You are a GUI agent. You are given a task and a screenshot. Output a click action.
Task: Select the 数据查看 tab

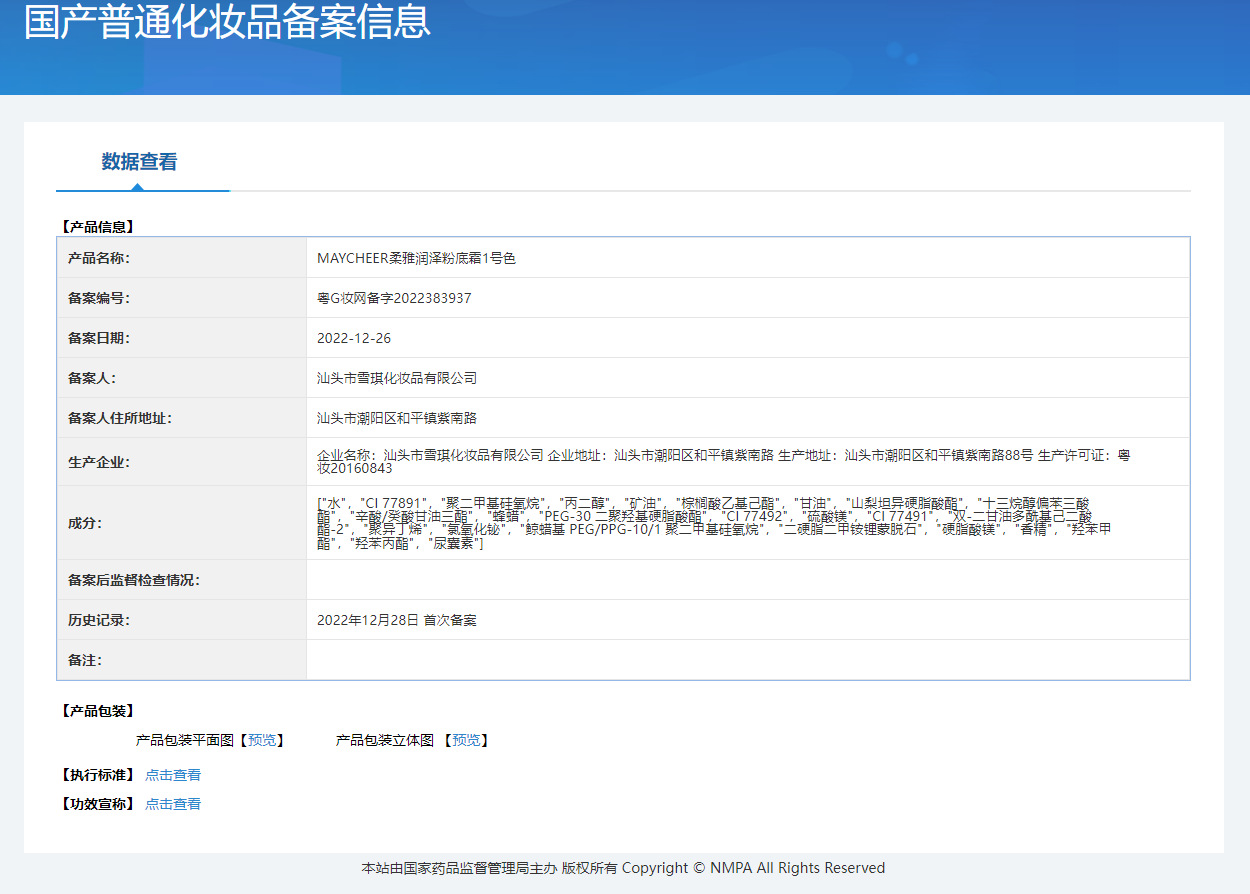coord(140,162)
